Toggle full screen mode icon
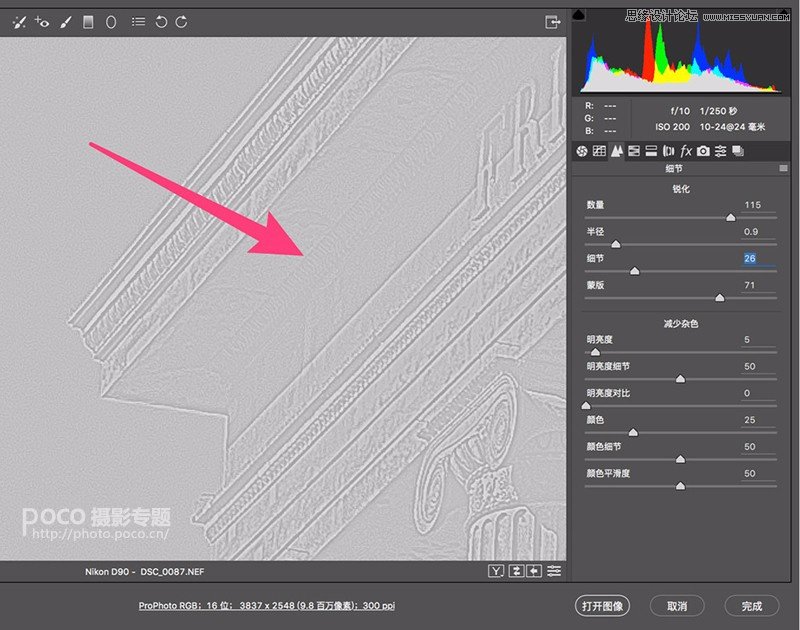Screen dimensions: 800x630 pyautogui.click(x=553, y=22)
